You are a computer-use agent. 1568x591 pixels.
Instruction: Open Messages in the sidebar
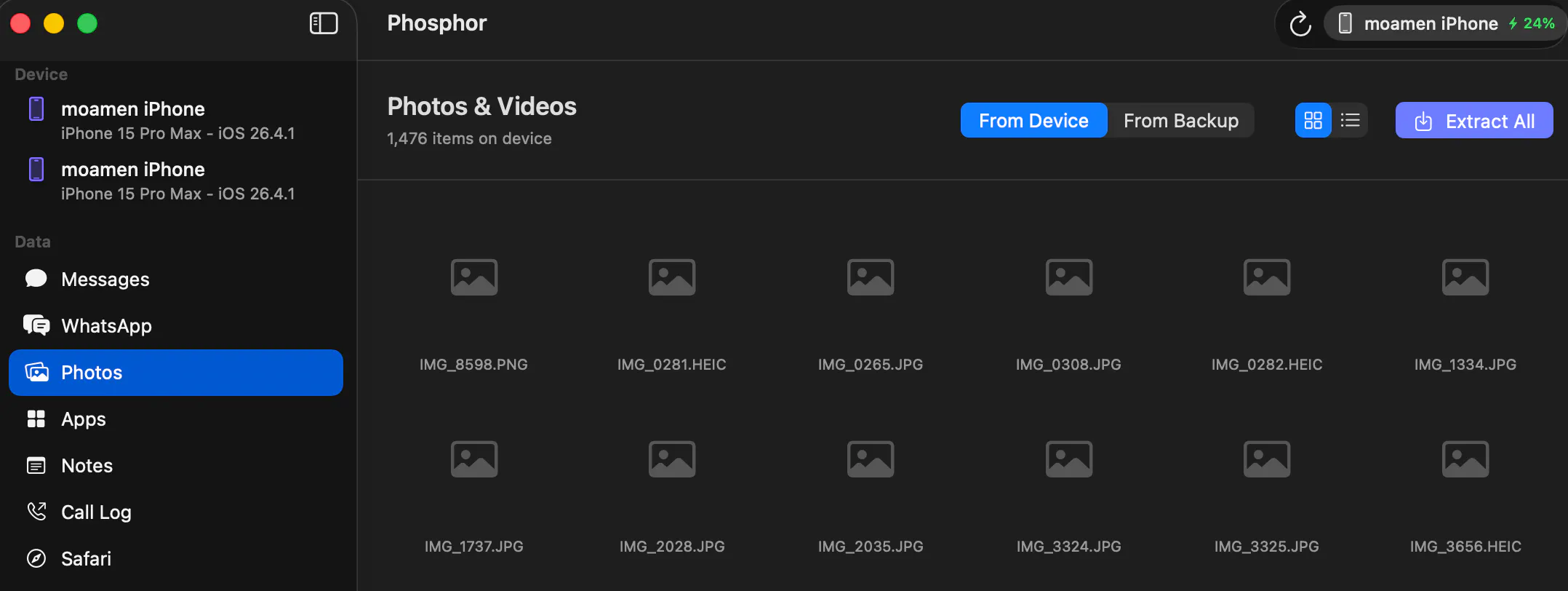tap(176, 279)
